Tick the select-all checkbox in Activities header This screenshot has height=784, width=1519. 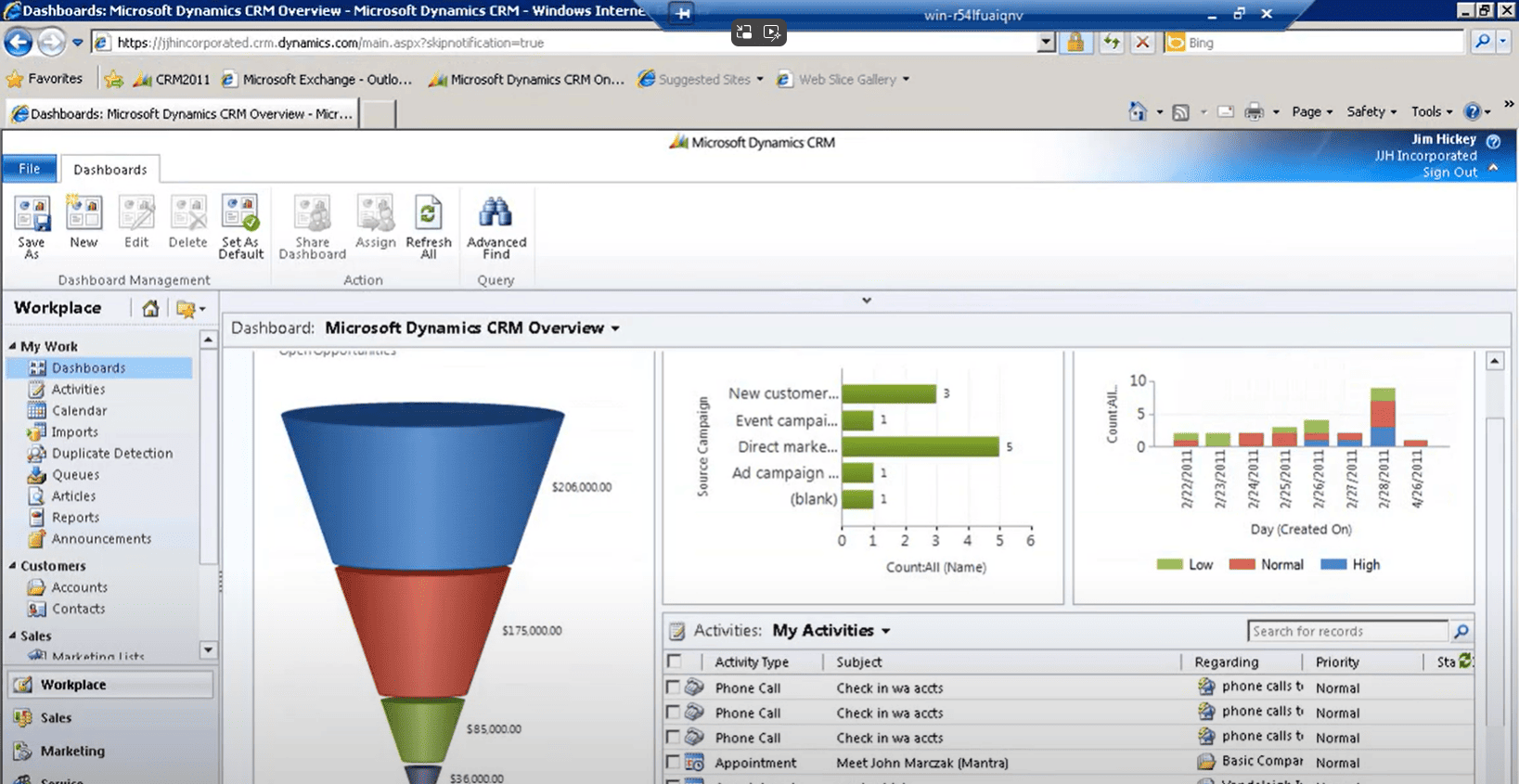(x=674, y=662)
